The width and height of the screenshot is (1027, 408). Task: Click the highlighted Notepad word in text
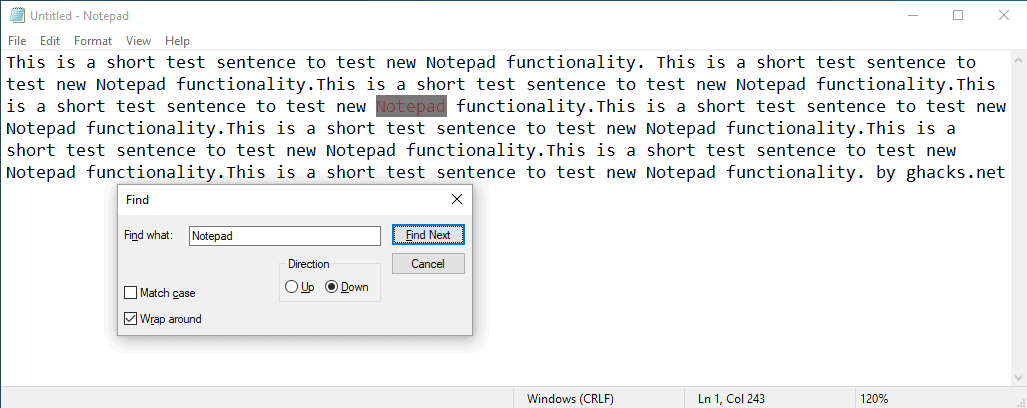[411, 106]
